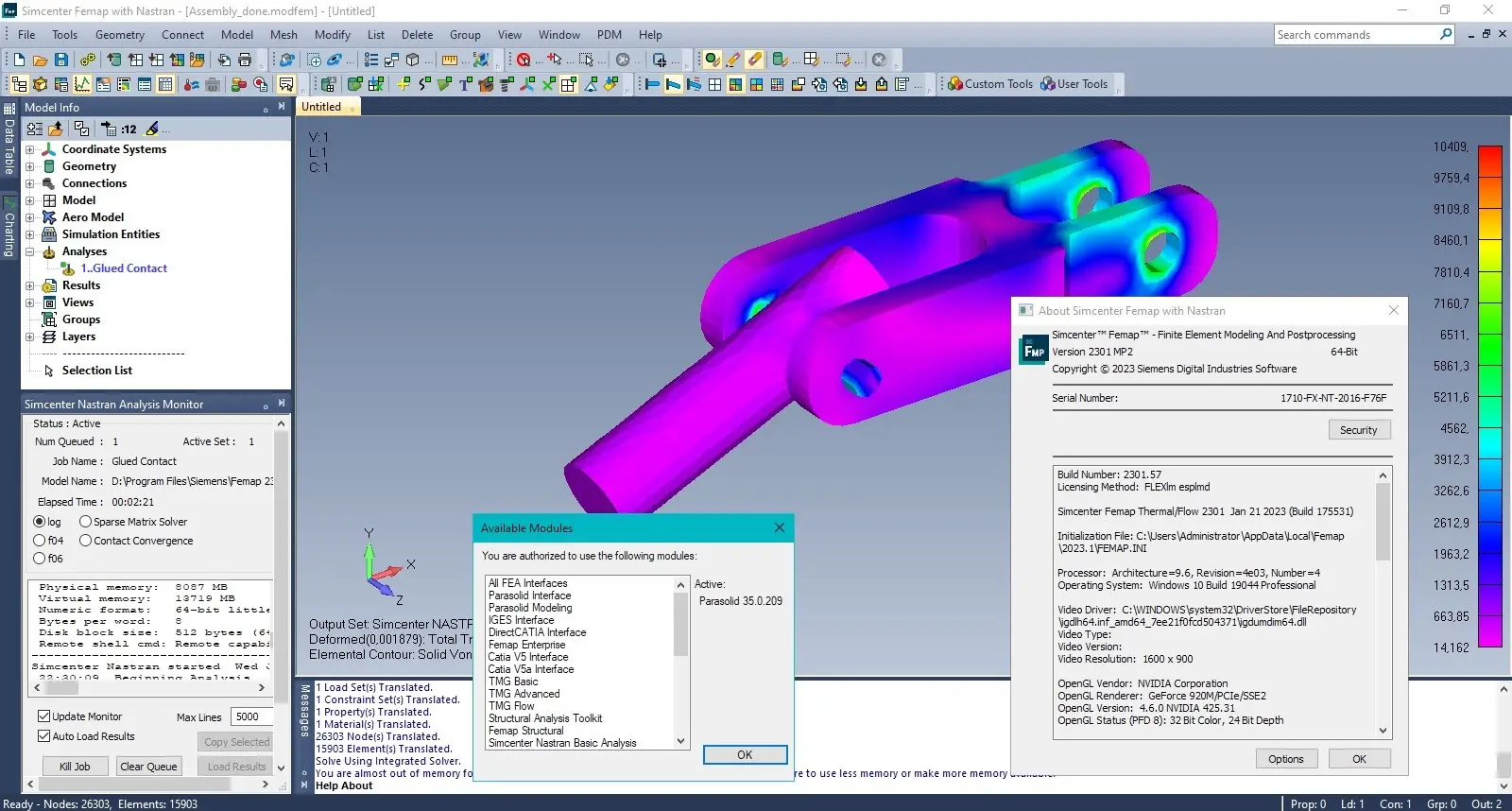Open User Tools cubes icon
The width and height of the screenshot is (1512, 811).
pyautogui.click(x=1047, y=84)
